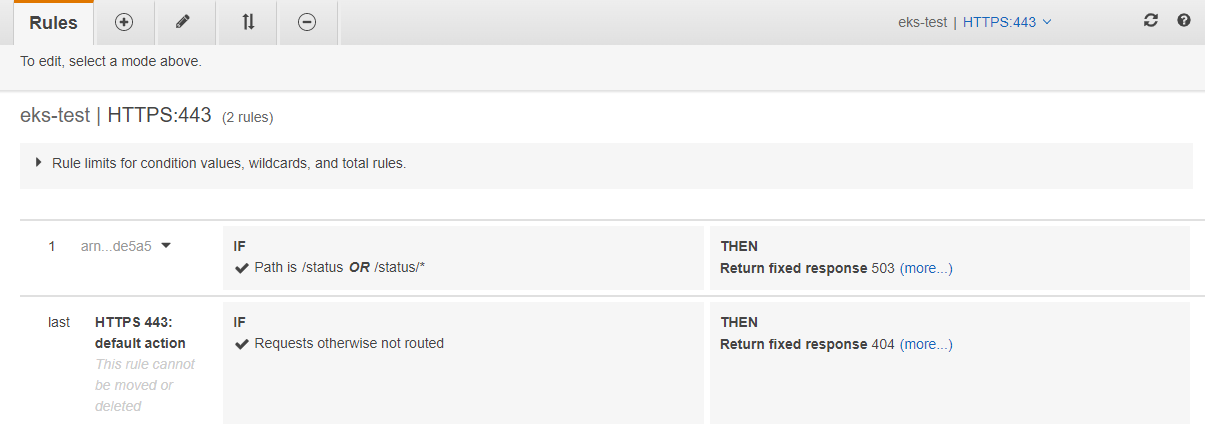Click the HTTPS 443: default action label

pos(140,333)
